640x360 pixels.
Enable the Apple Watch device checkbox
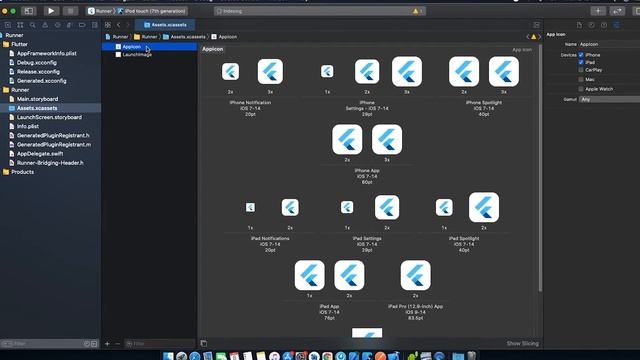(581, 89)
